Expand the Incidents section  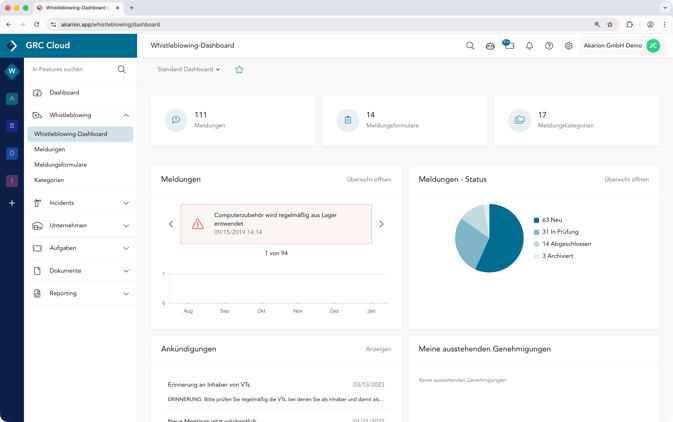coord(126,203)
